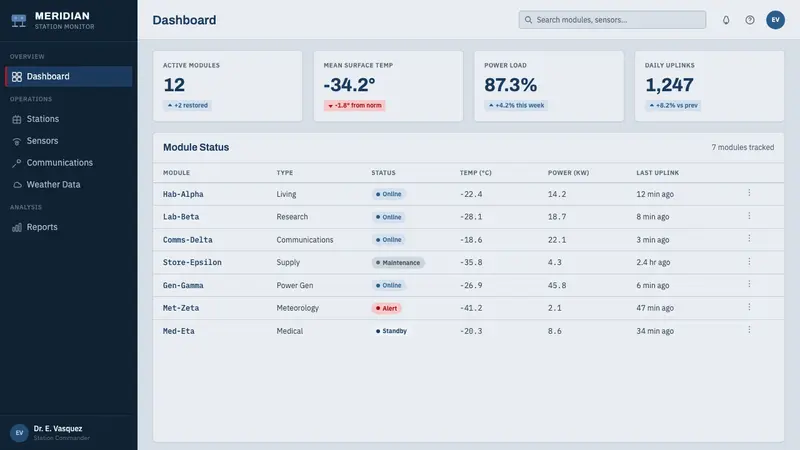The width and height of the screenshot is (800, 450).
Task: Click the Daily Uplinks card
Action: [x=709, y=86]
